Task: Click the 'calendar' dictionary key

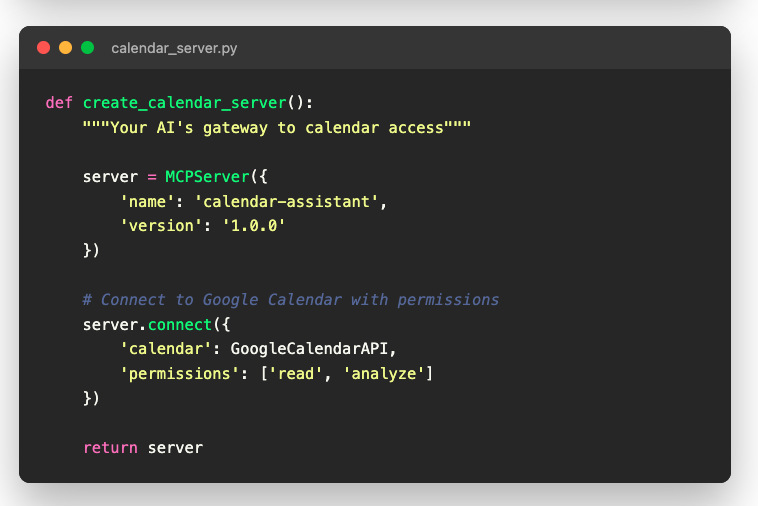Action: [166, 349]
